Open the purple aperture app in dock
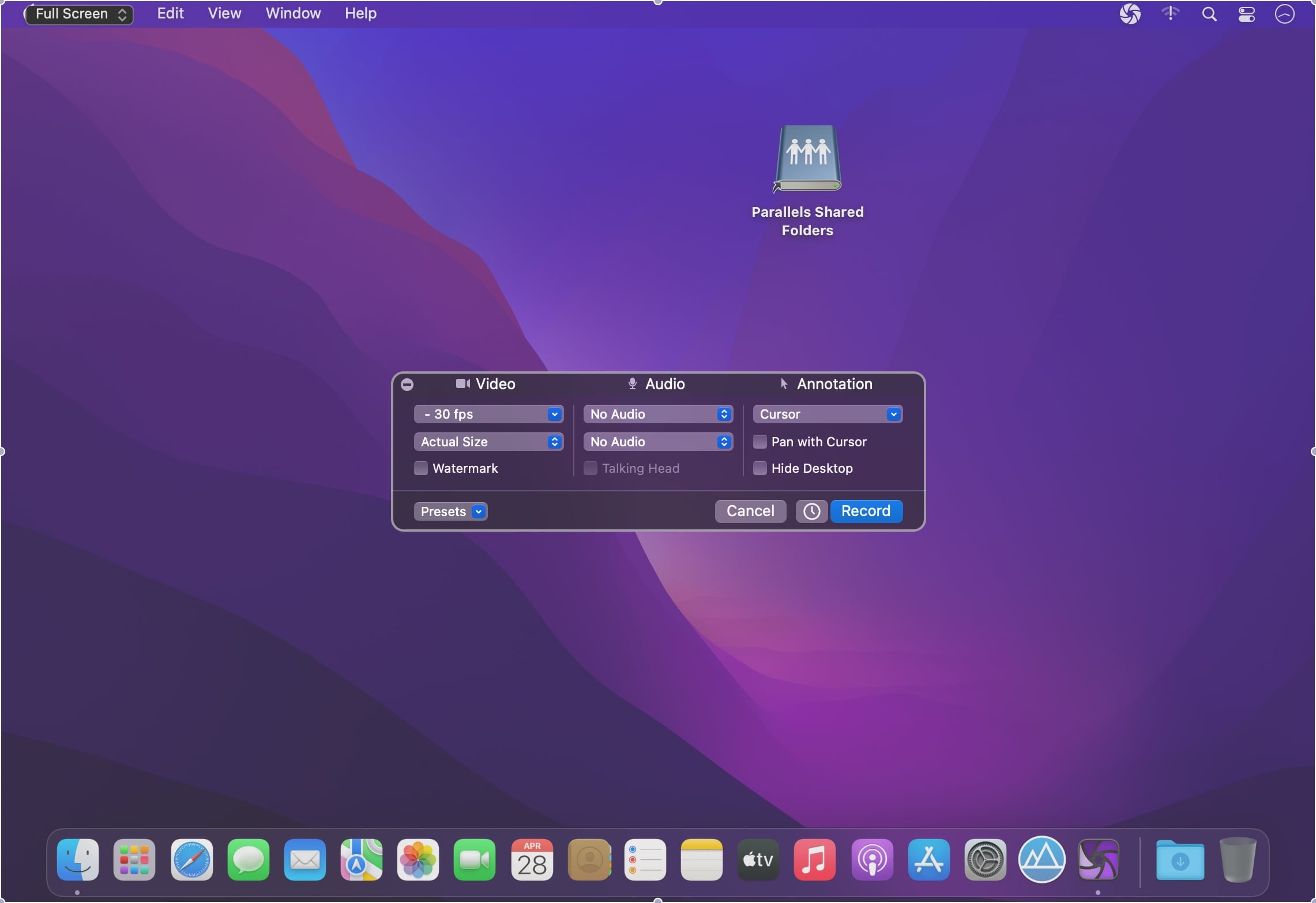This screenshot has width=1316, height=903. [1098, 860]
